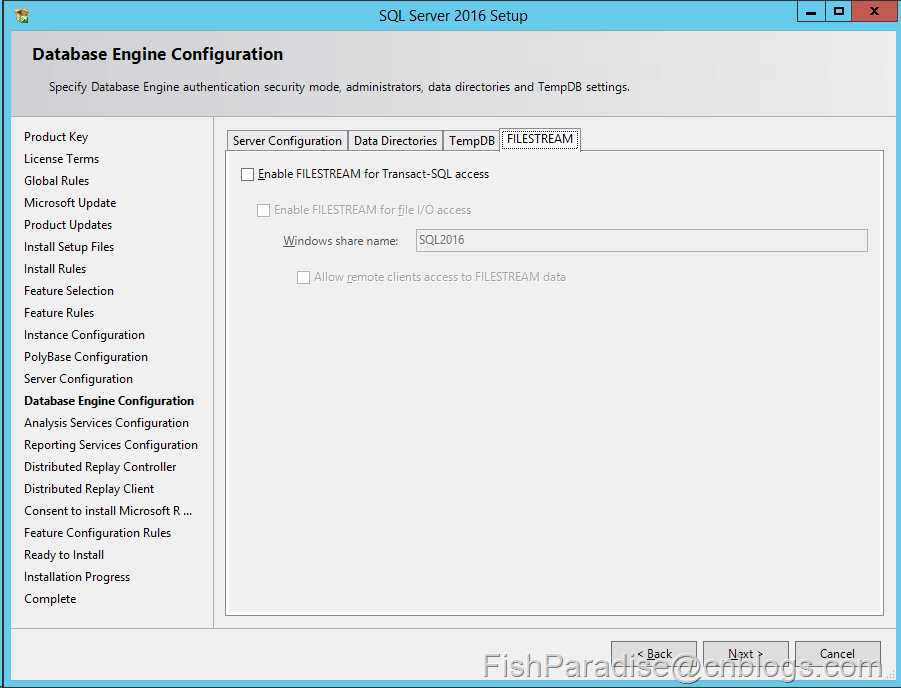The width and height of the screenshot is (901, 688).
Task: Select Install Setup Files step
Action: click(69, 247)
